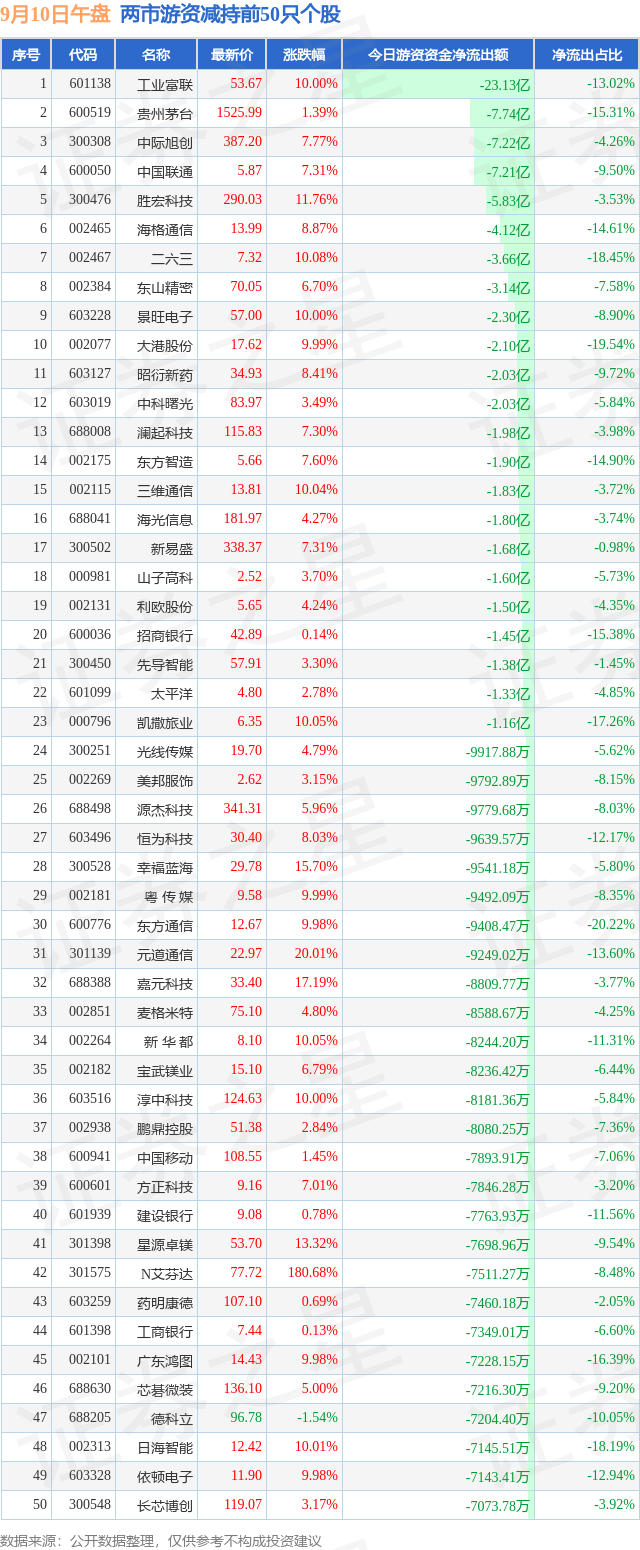Select stock name 淳中科技
The image size is (640, 1550).
tap(165, 1099)
